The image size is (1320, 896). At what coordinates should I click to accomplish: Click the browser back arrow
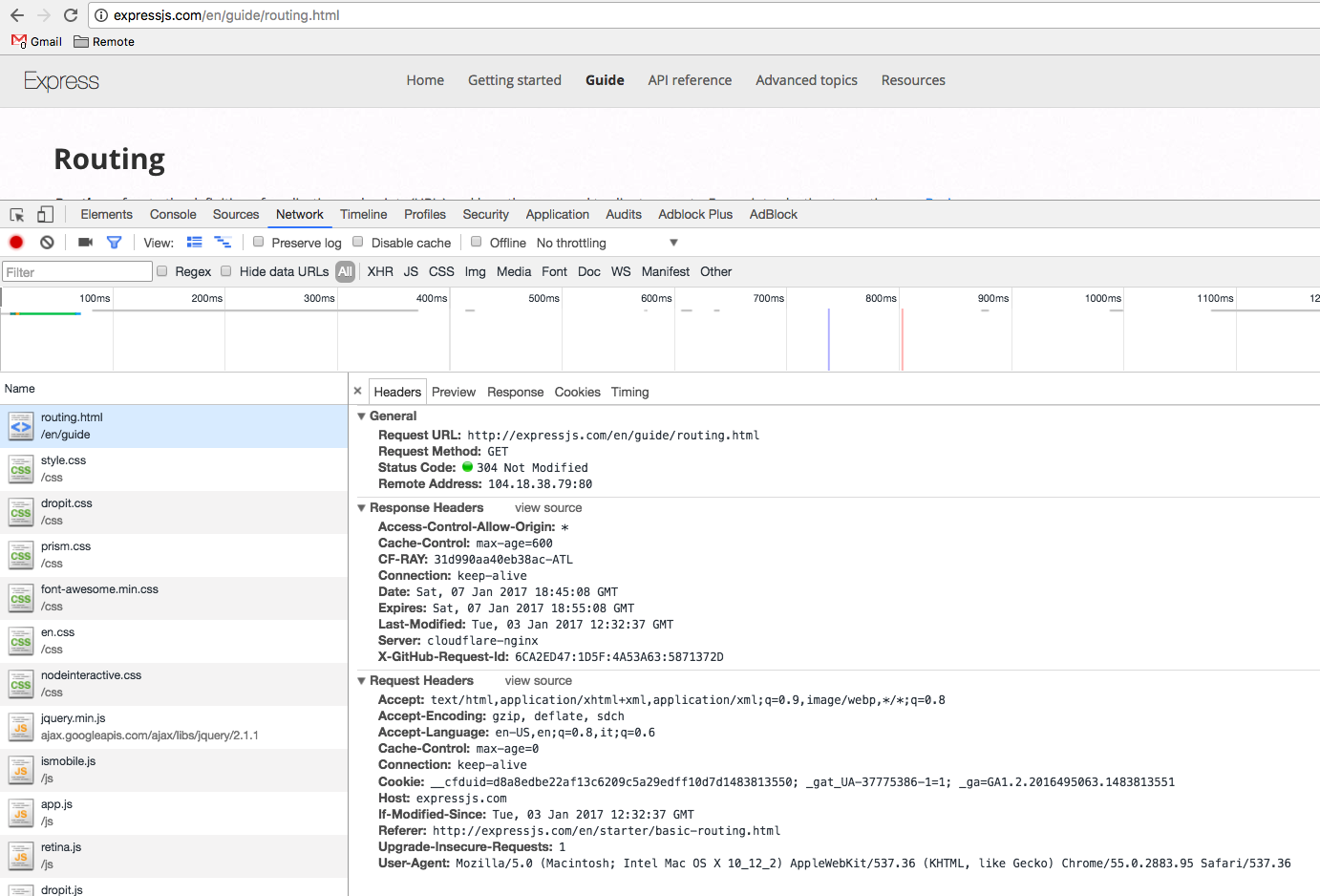pos(17,15)
